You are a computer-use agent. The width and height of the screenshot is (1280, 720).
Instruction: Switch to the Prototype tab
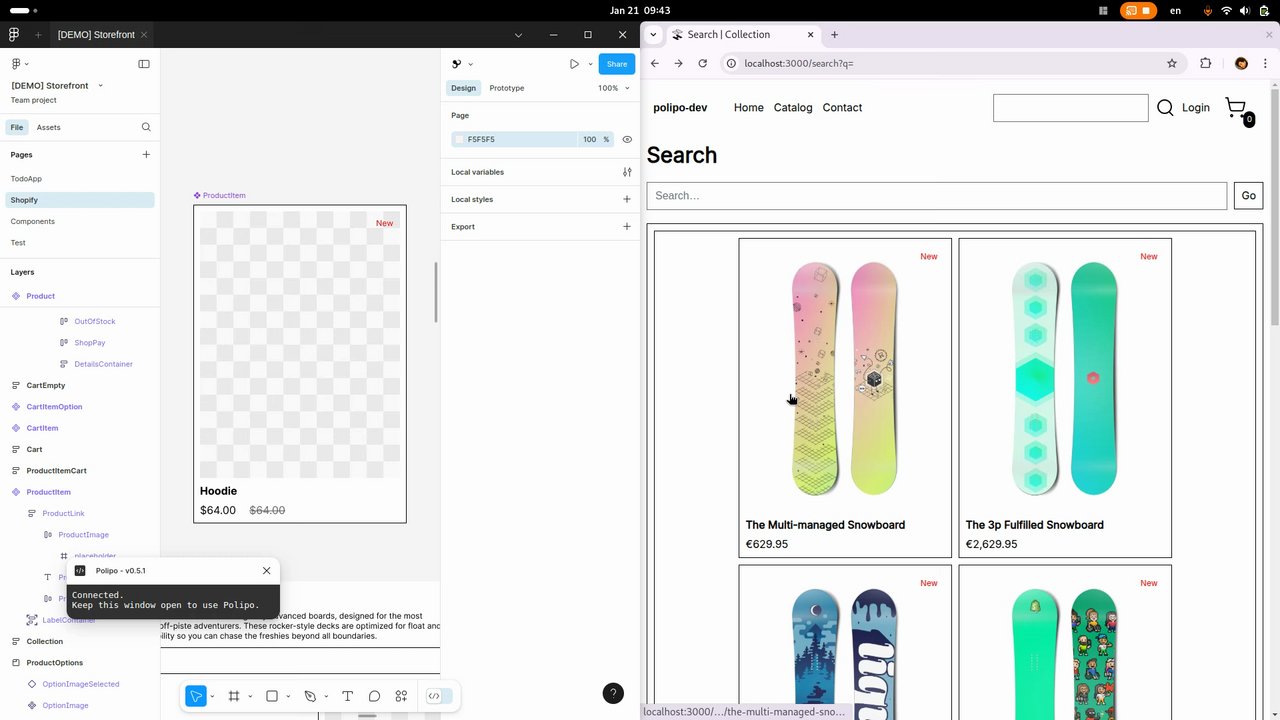(x=507, y=88)
